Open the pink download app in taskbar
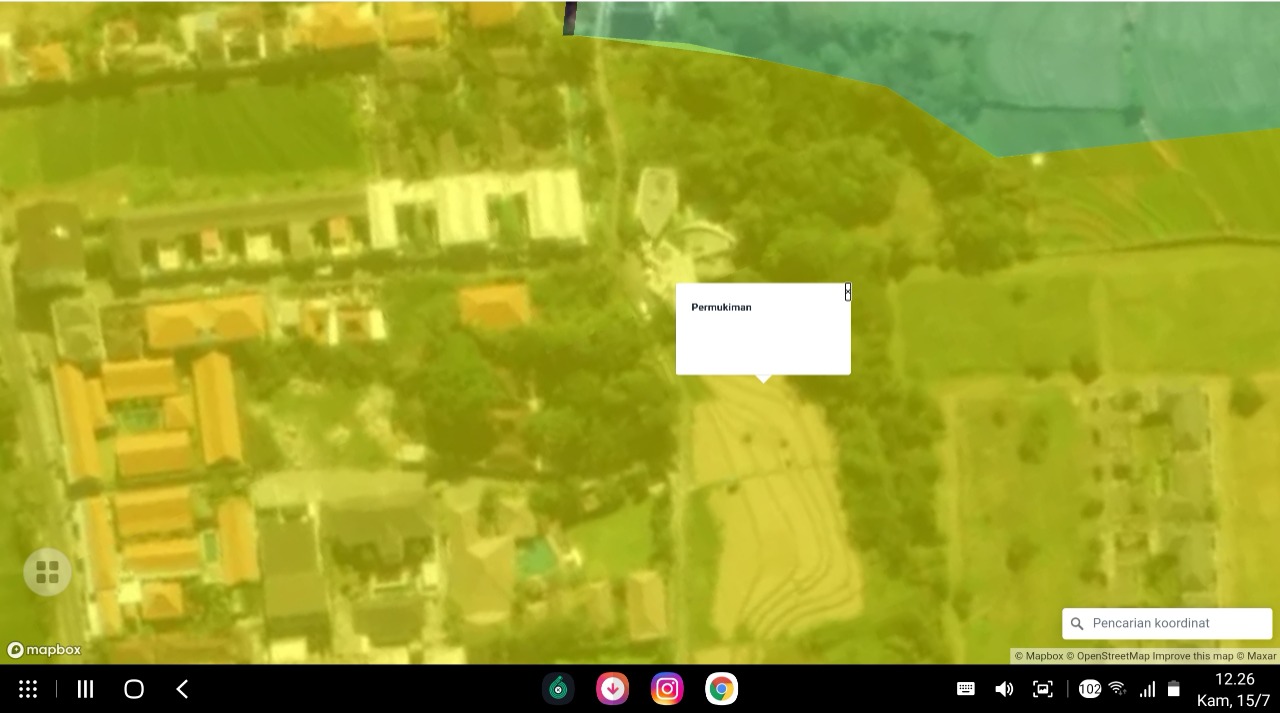This screenshot has height=713, width=1280. click(x=612, y=689)
